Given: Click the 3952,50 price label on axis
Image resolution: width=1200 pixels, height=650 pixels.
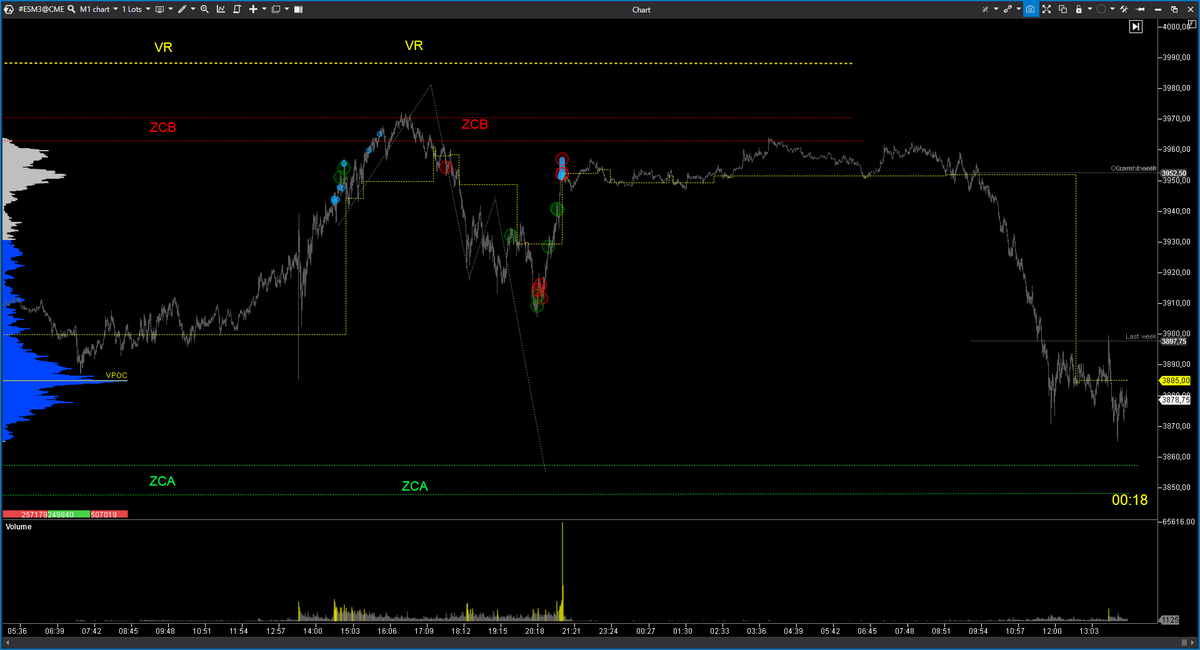Looking at the screenshot, I should [x=1175, y=172].
